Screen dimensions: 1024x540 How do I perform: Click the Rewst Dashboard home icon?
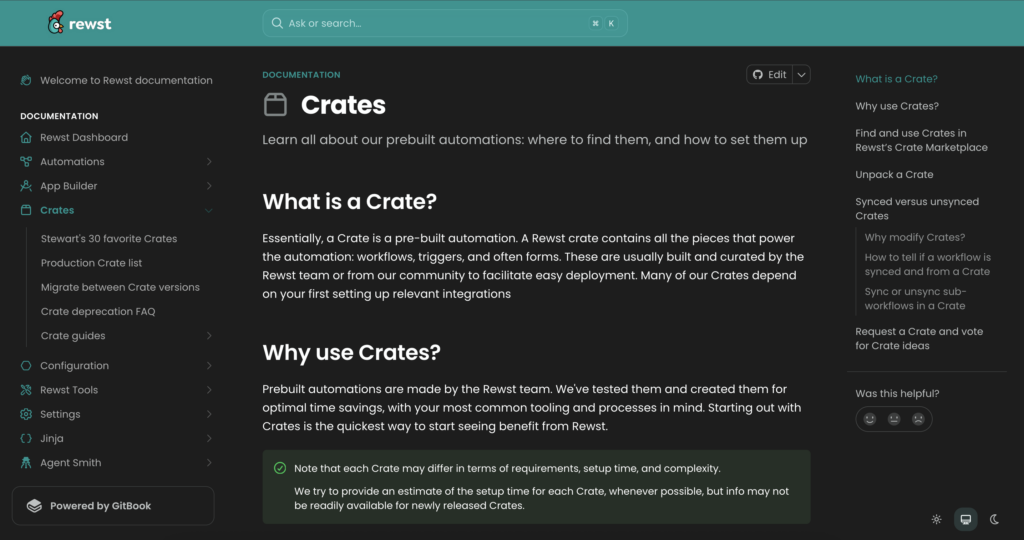coord(26,137)
